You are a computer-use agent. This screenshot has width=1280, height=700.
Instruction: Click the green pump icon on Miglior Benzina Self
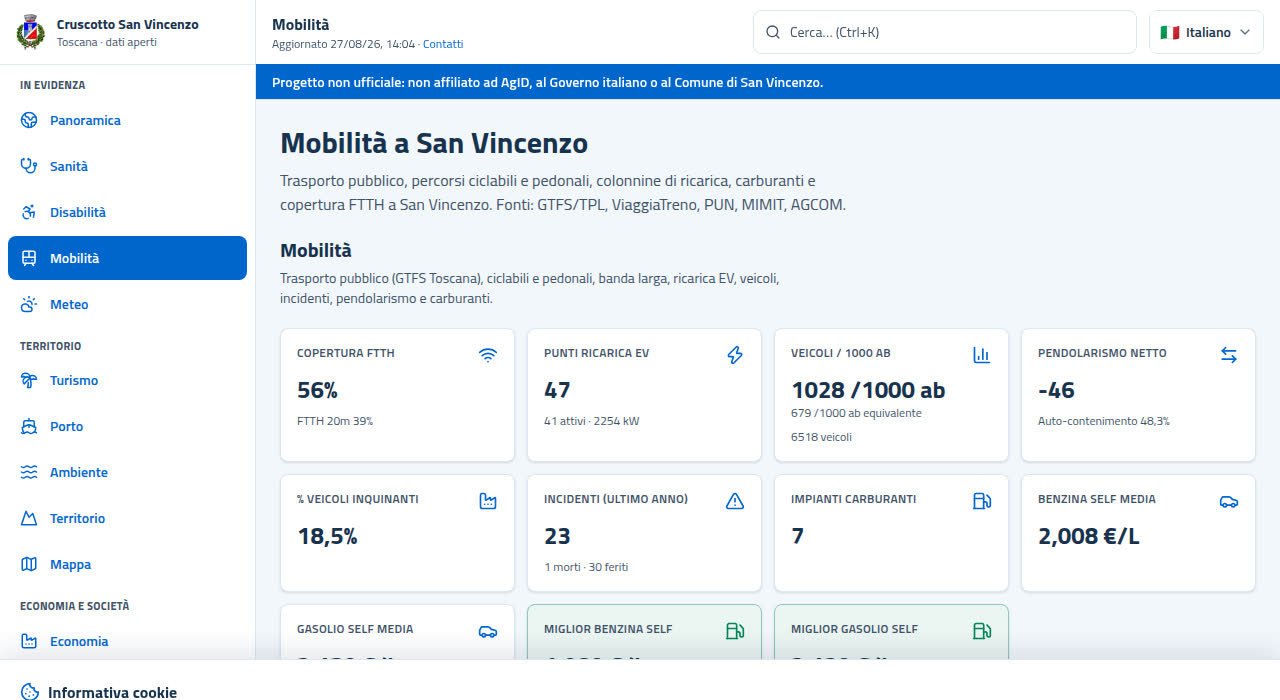point(735,631)
